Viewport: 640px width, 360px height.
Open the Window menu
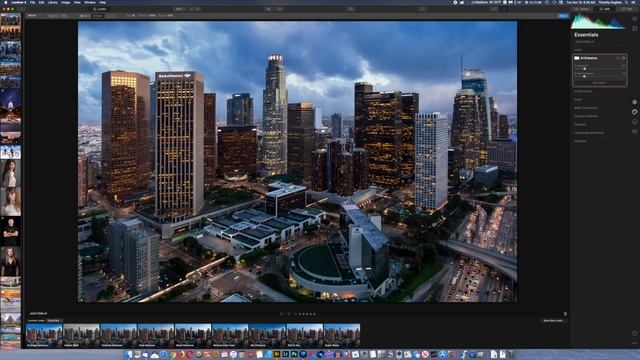pyautogui.click(x=89, y=2)
